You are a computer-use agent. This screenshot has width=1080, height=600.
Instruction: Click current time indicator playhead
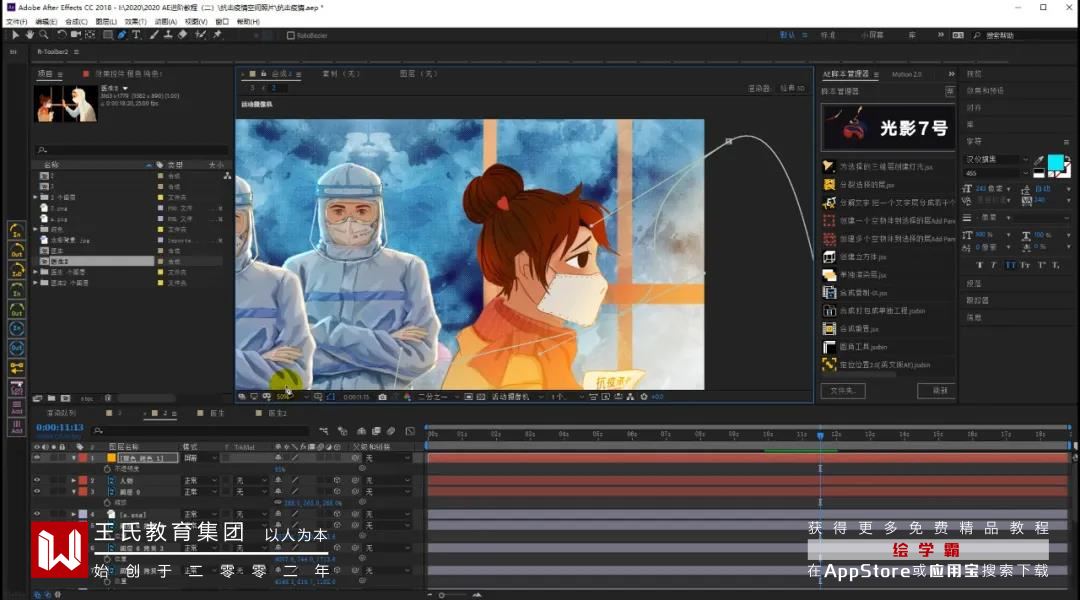[x=820, y=435]
